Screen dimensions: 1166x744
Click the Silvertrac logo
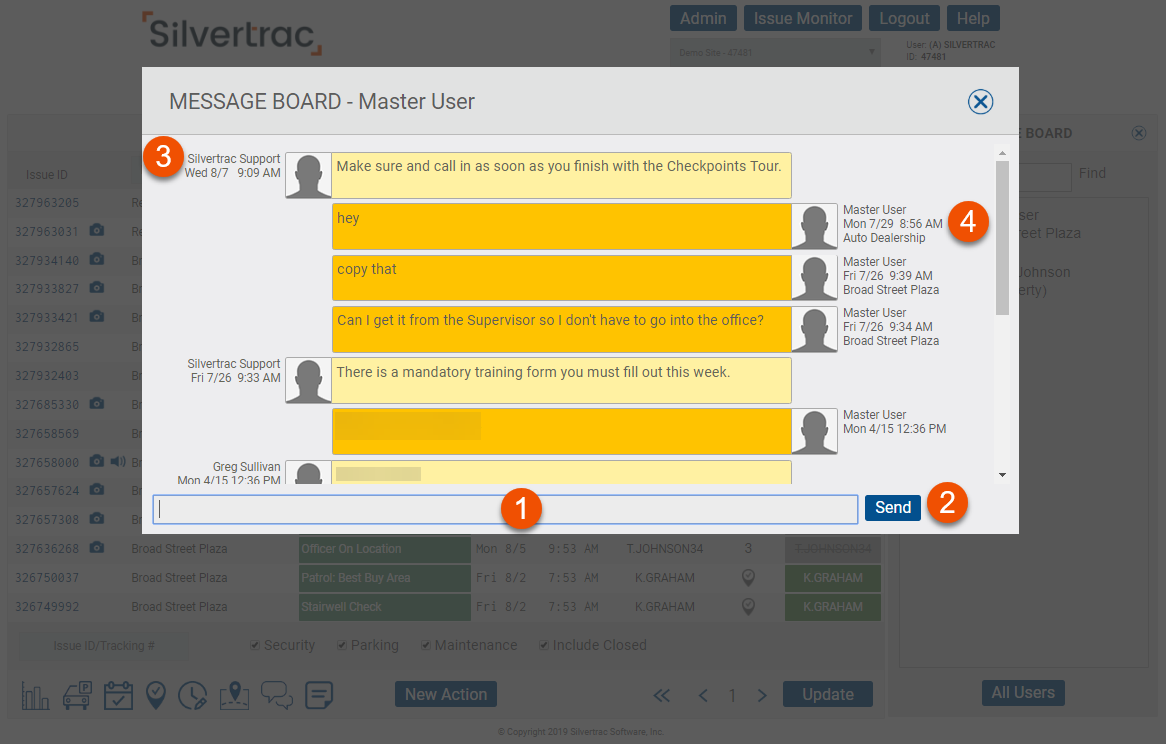click(232, 33)
